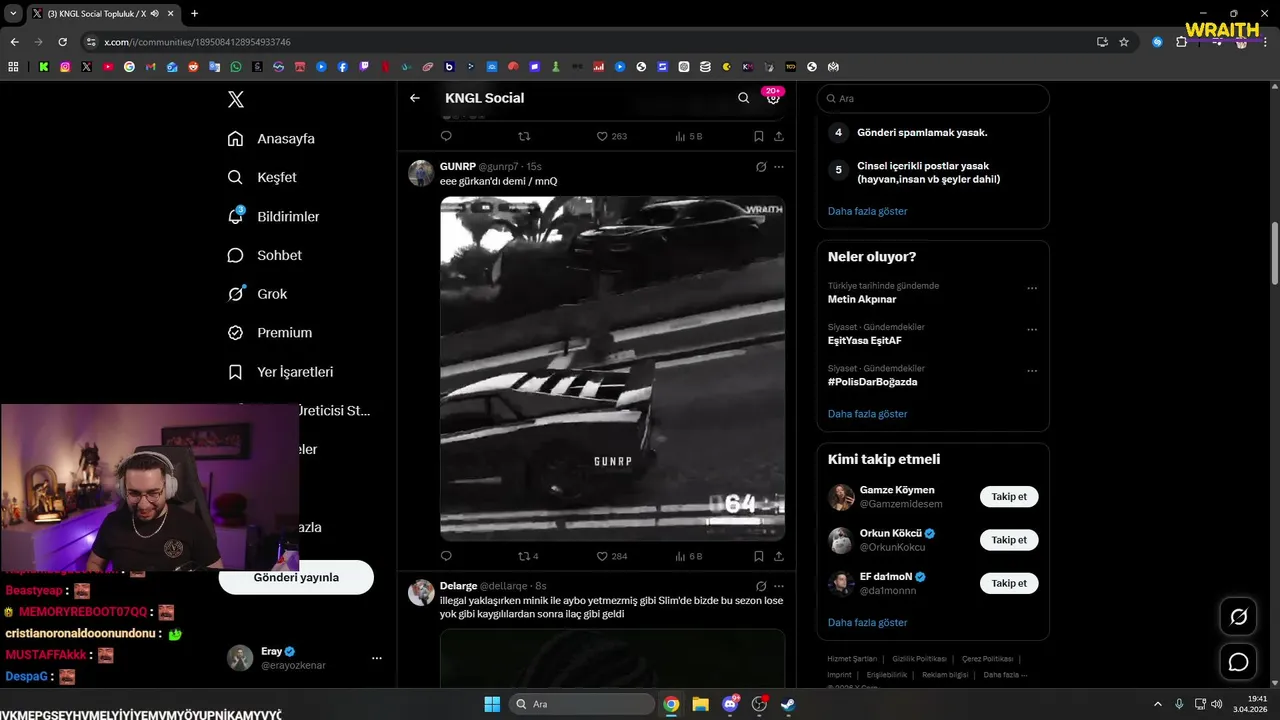Click the taskbar Ara search box
1280x720 pixels.
[583, 704]
